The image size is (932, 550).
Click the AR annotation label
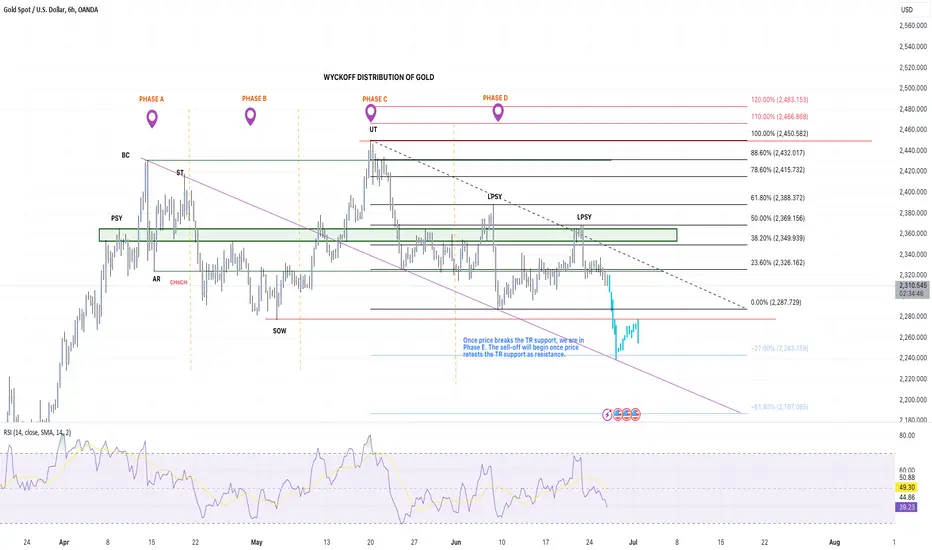156,279
